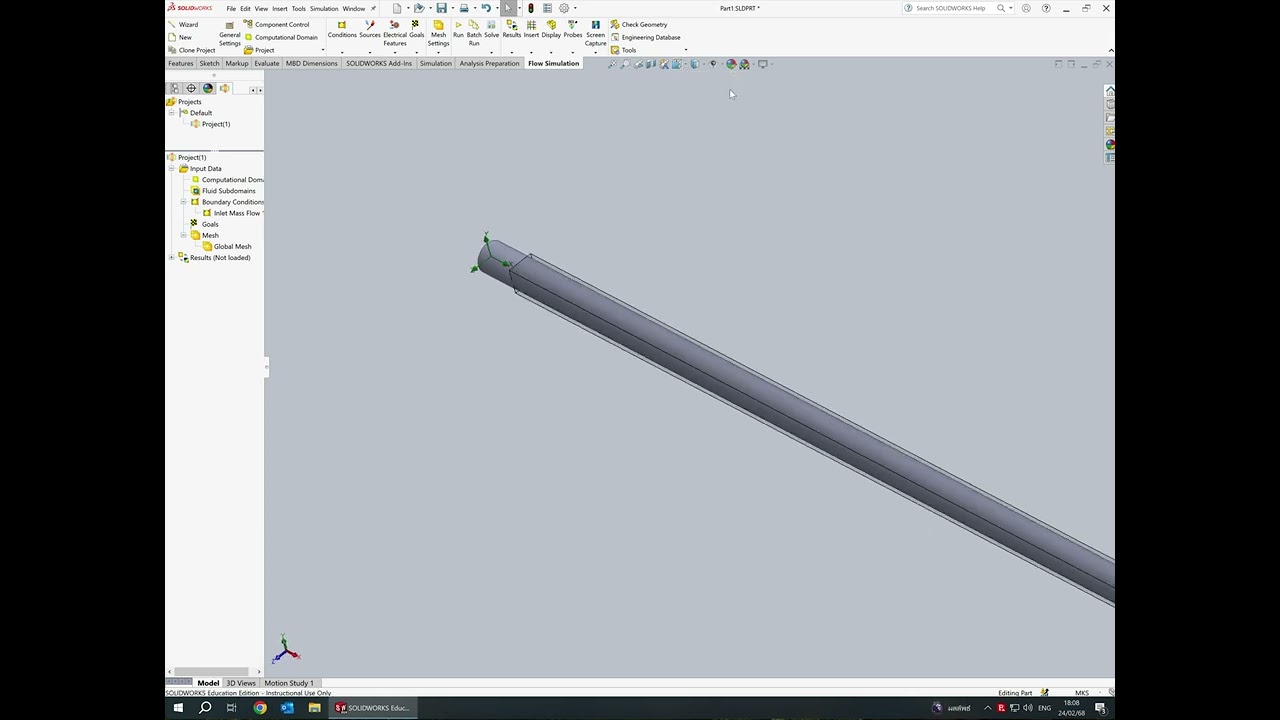The width and height of the screenshot is (1280, 720).
Task: Click the Solve command
Action: pyautogui.click(x=491, y=30)
